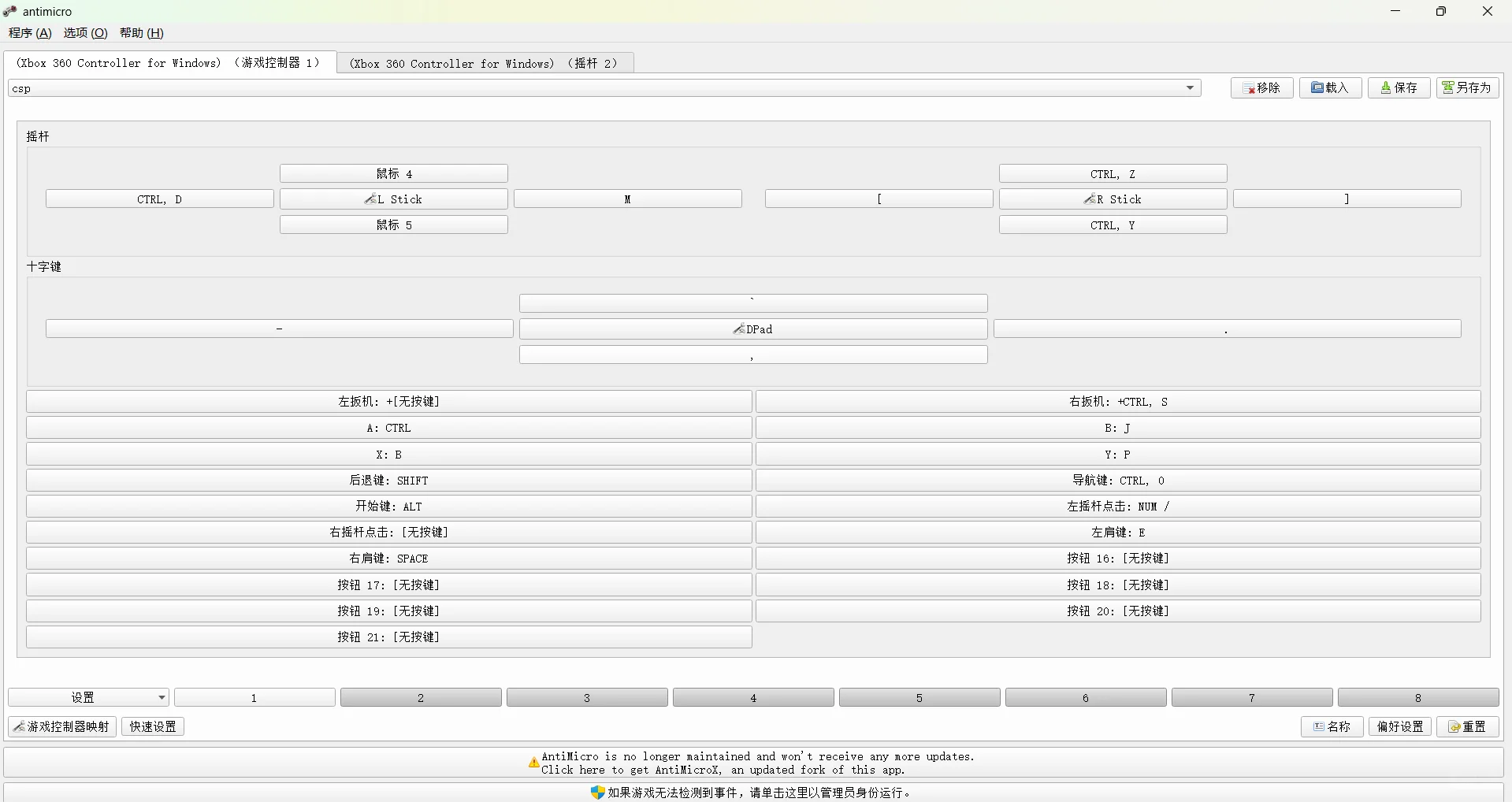The image size is (1512, 802).
Task: Open 偏好设置 preferences
Action: pos(1400,726)
